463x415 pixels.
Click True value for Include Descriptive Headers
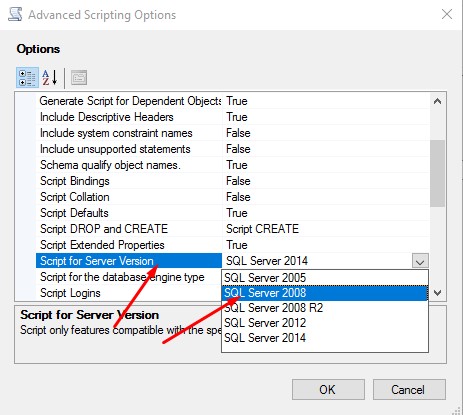[x=326, y=117]
